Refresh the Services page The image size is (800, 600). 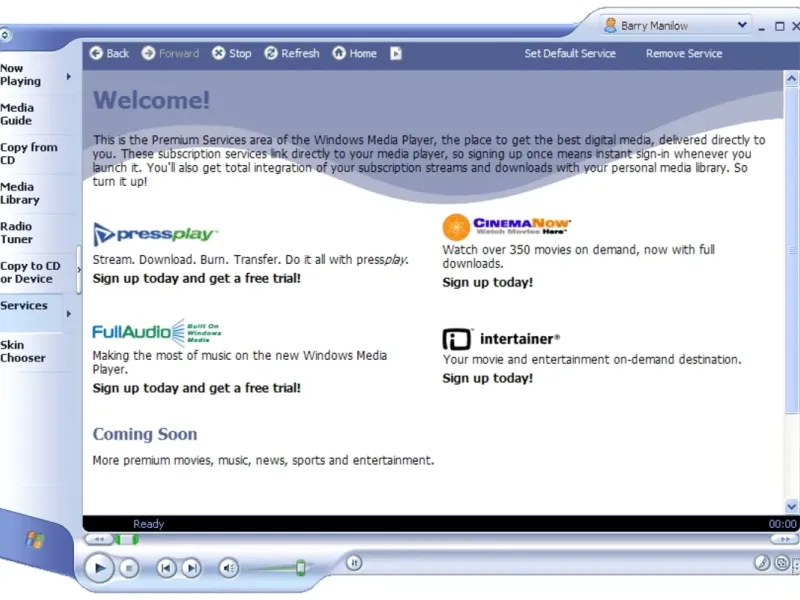pyautogui.click(x=292, y=53)
